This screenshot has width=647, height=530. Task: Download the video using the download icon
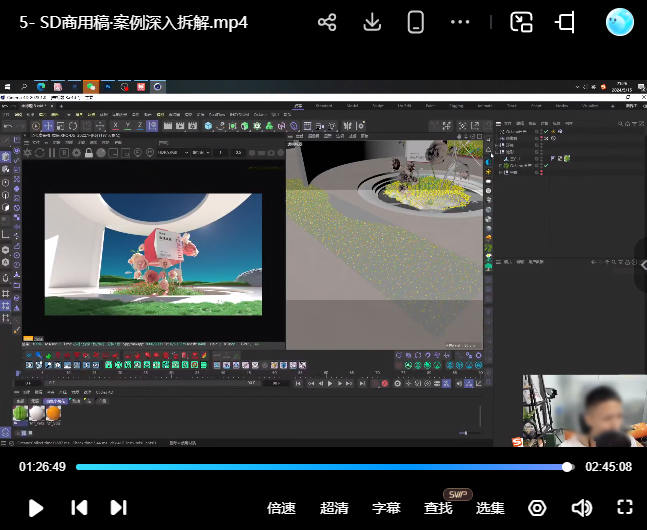[372, 22]
